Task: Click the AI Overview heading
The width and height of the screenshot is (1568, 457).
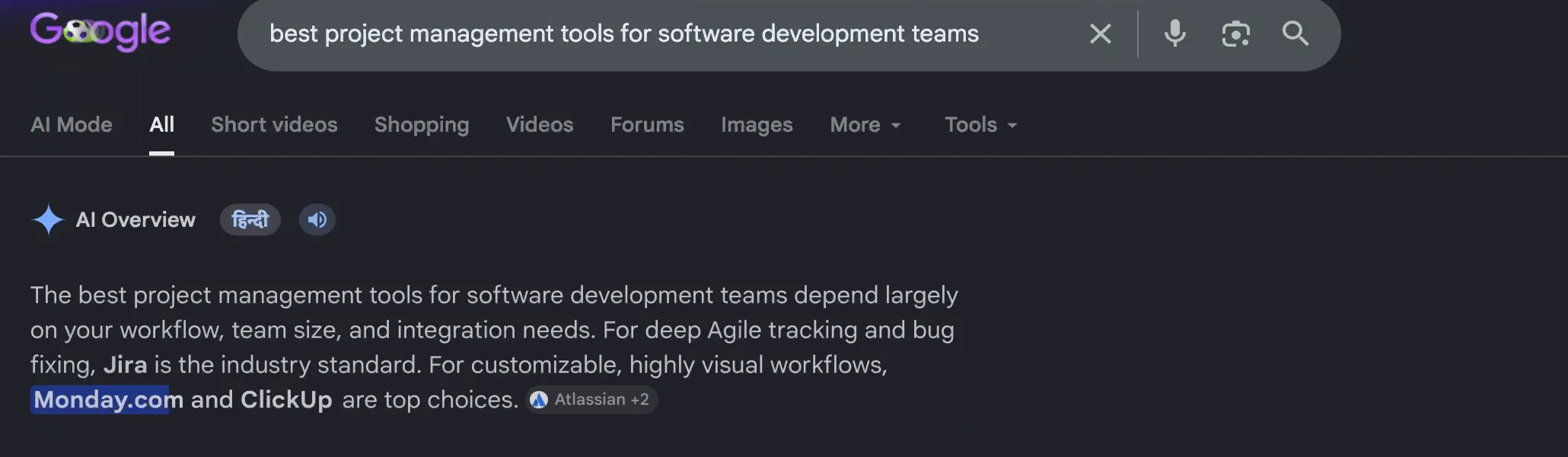Action: [x=135, y=219]
